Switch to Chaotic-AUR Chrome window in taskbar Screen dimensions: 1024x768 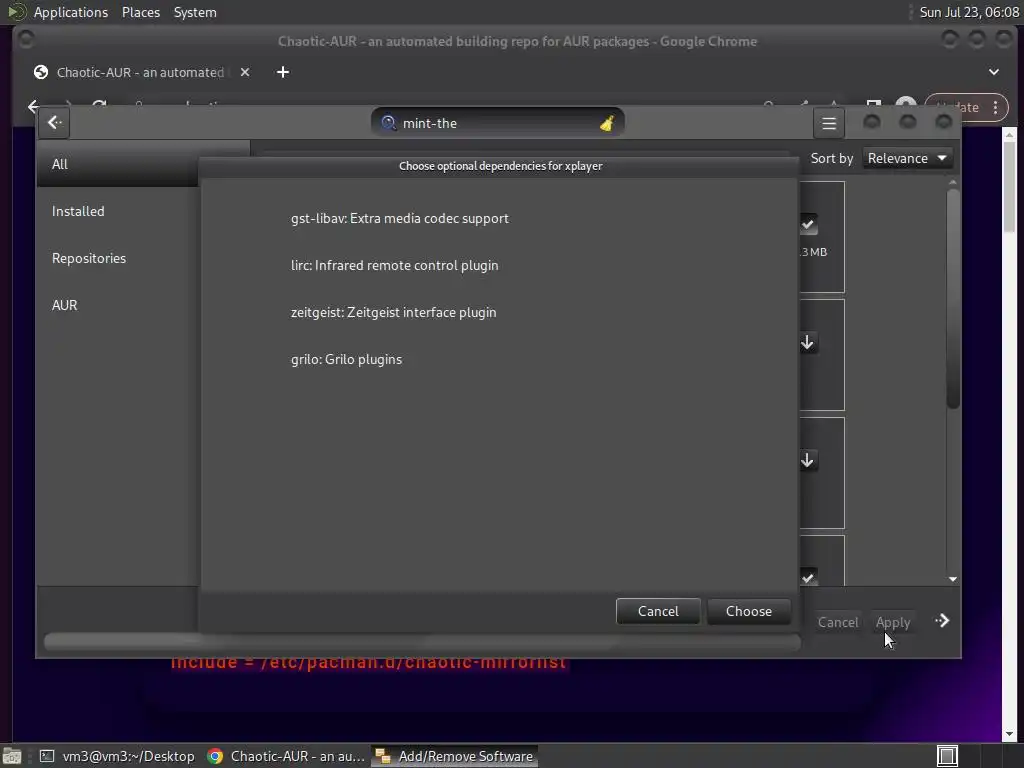coord(286,756)
